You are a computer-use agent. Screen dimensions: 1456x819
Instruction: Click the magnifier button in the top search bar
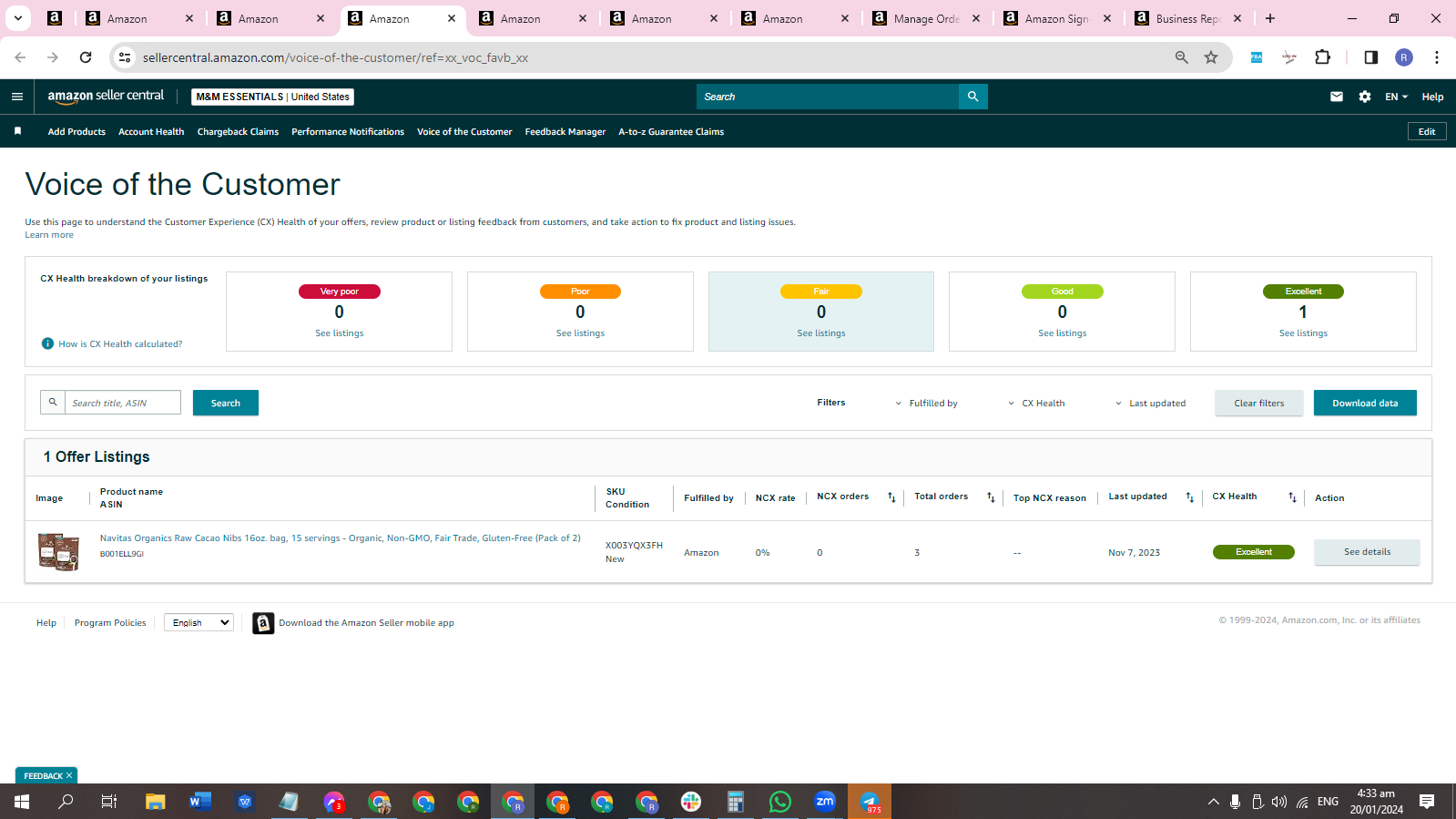[972, 97]
